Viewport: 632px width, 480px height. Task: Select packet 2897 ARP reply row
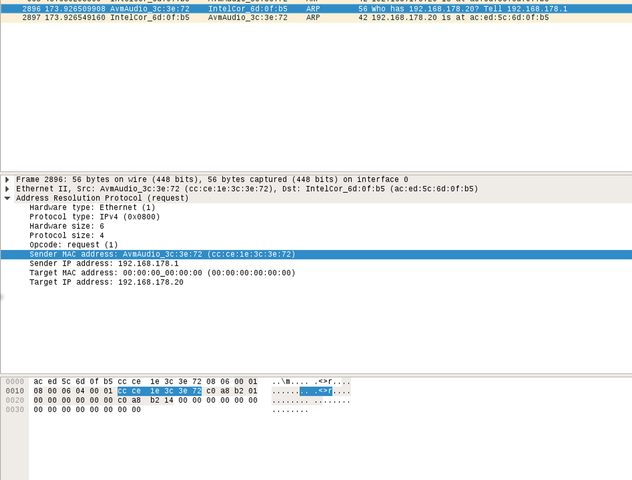coord(316,18)
